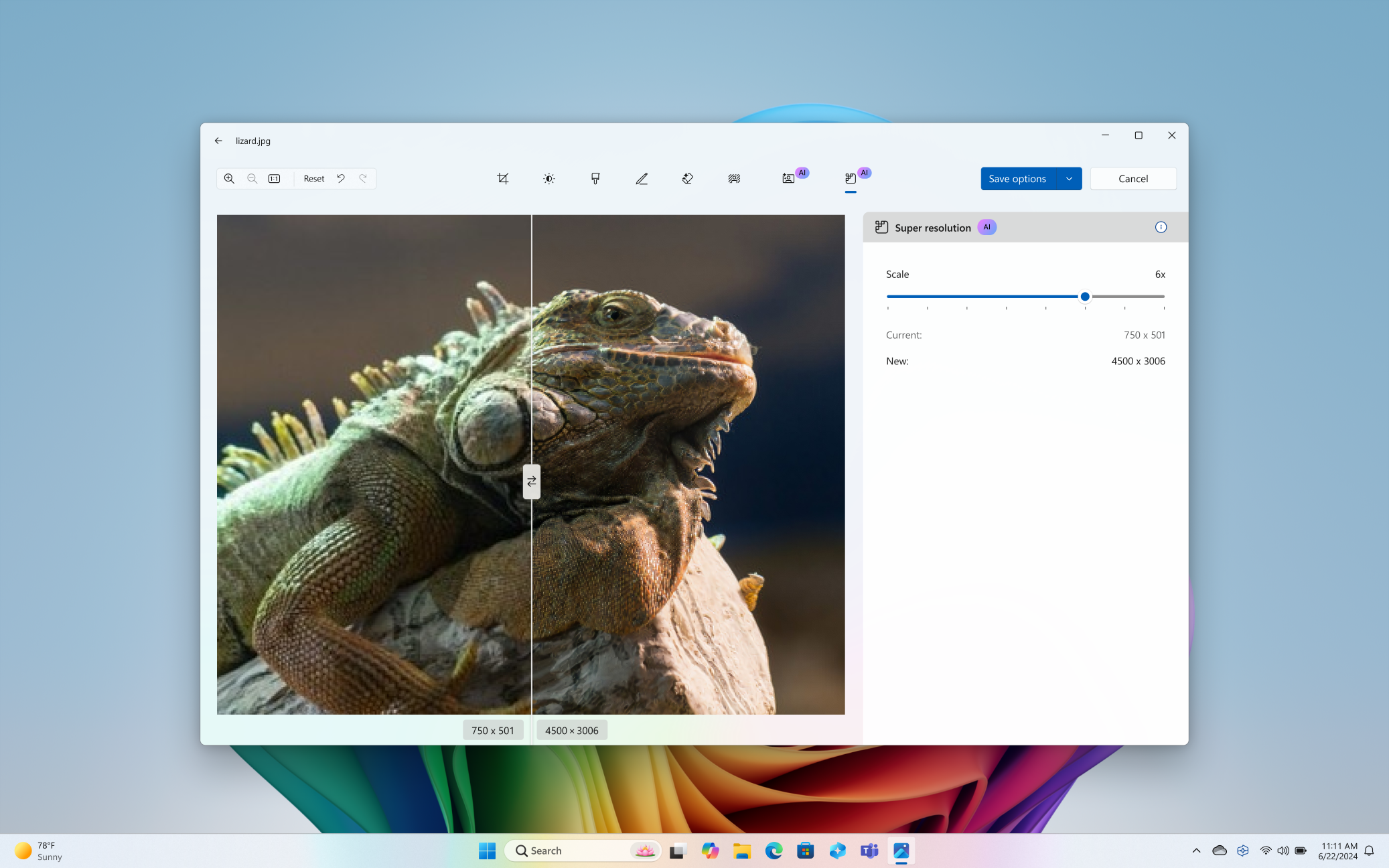Screen dimensions: 1389x868
Task: Click the Reset button
Action: click(x=313, y=178)
